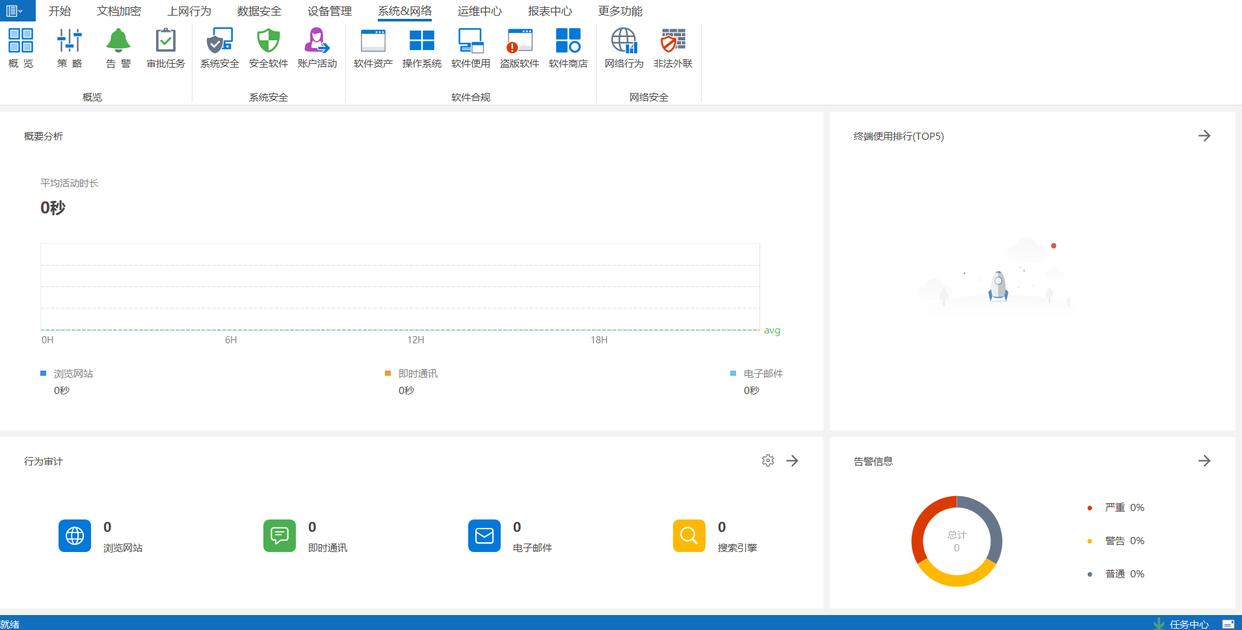Switch to the 运维中心 tab

pos(480,11)
